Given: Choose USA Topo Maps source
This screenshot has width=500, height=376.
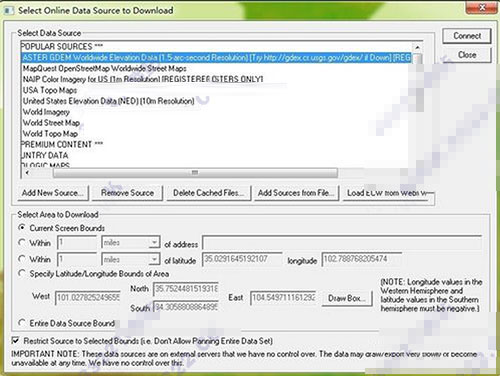Looking at the screenshot, I should 50,90.
